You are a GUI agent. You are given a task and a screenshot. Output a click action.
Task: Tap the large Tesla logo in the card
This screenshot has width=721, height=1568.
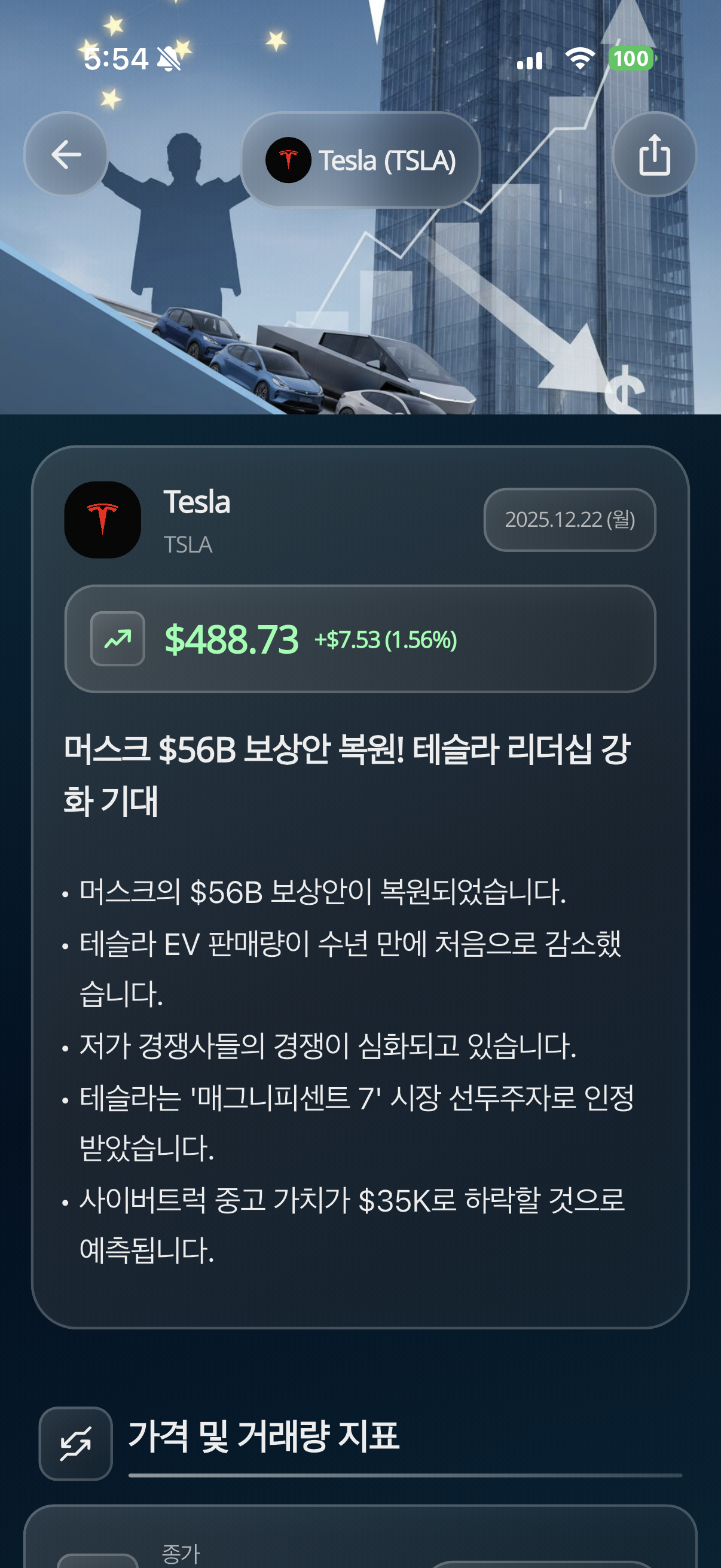[103, 520]
